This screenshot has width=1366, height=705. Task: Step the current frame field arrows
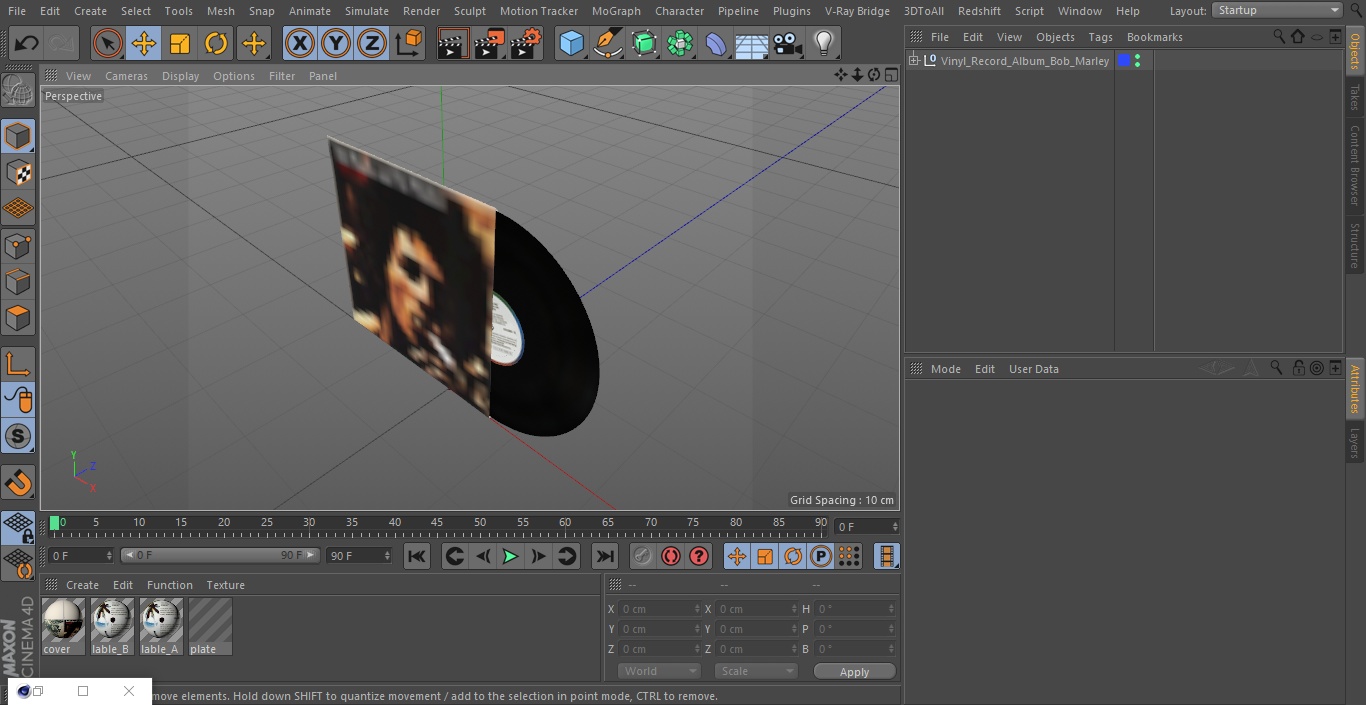(895, 526)
